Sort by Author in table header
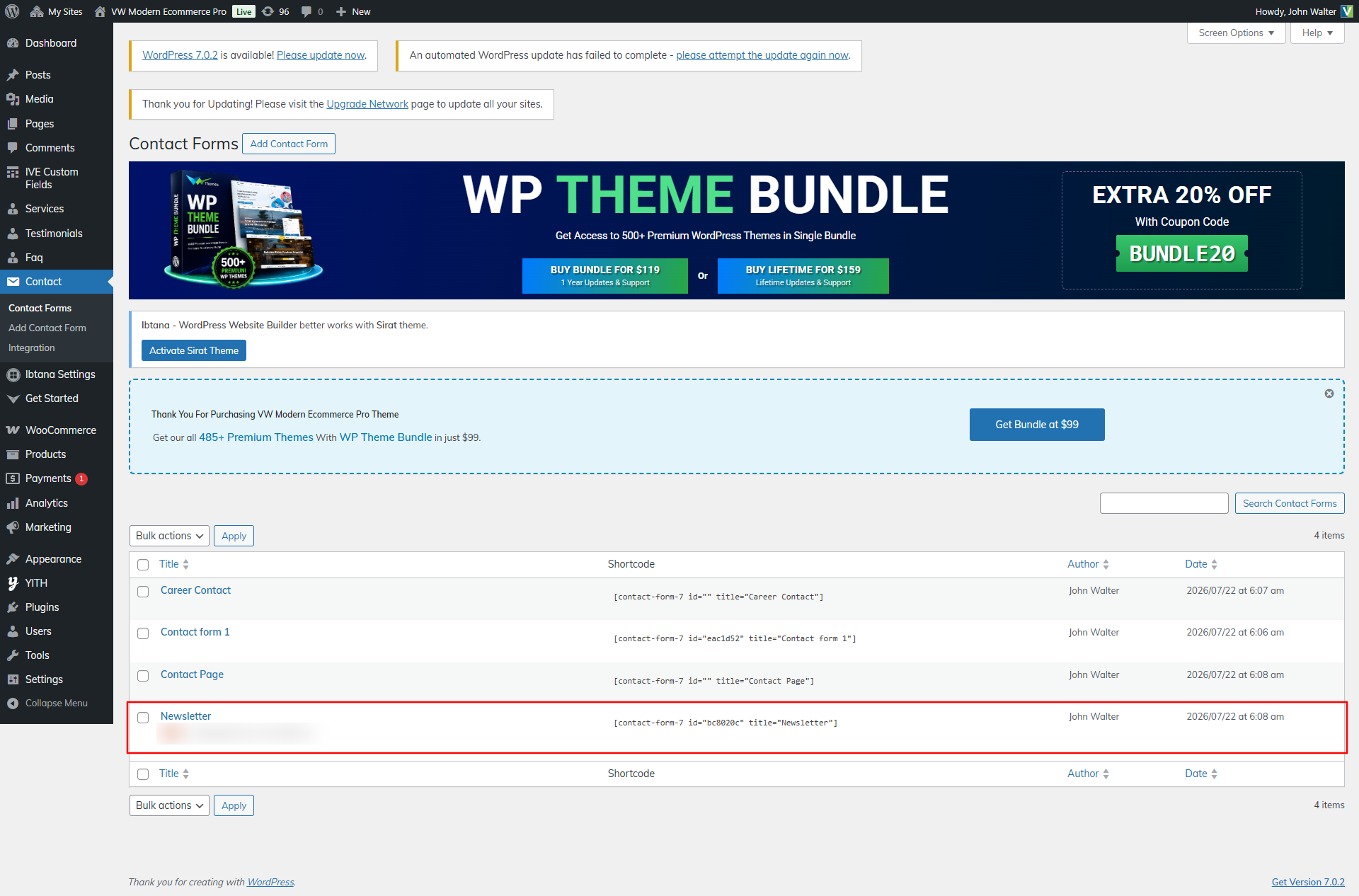Image resolution: width=1359 pixels, height=896 pixels. pos(1089,564)
